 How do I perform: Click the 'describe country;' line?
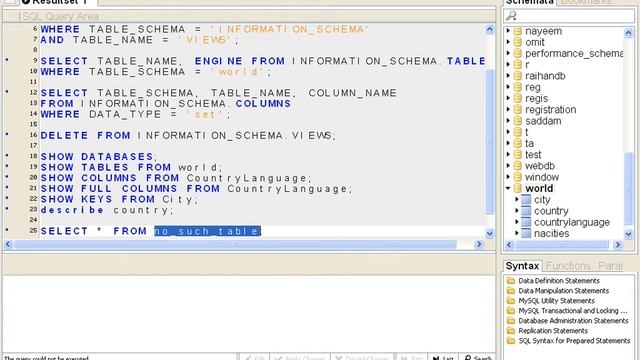[x=107, y=210]
